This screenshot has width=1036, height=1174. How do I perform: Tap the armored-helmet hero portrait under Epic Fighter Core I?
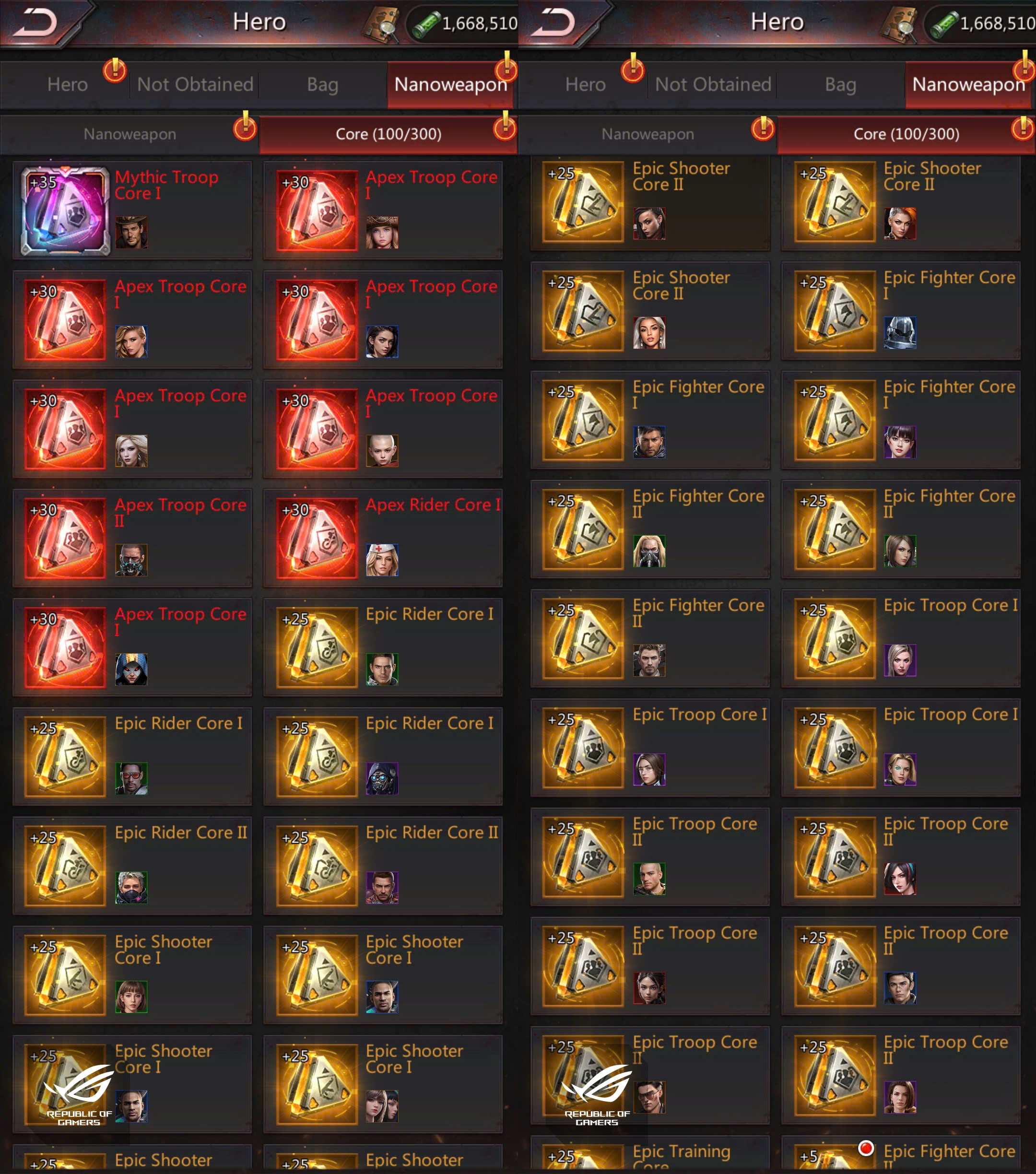click(900, 332)
